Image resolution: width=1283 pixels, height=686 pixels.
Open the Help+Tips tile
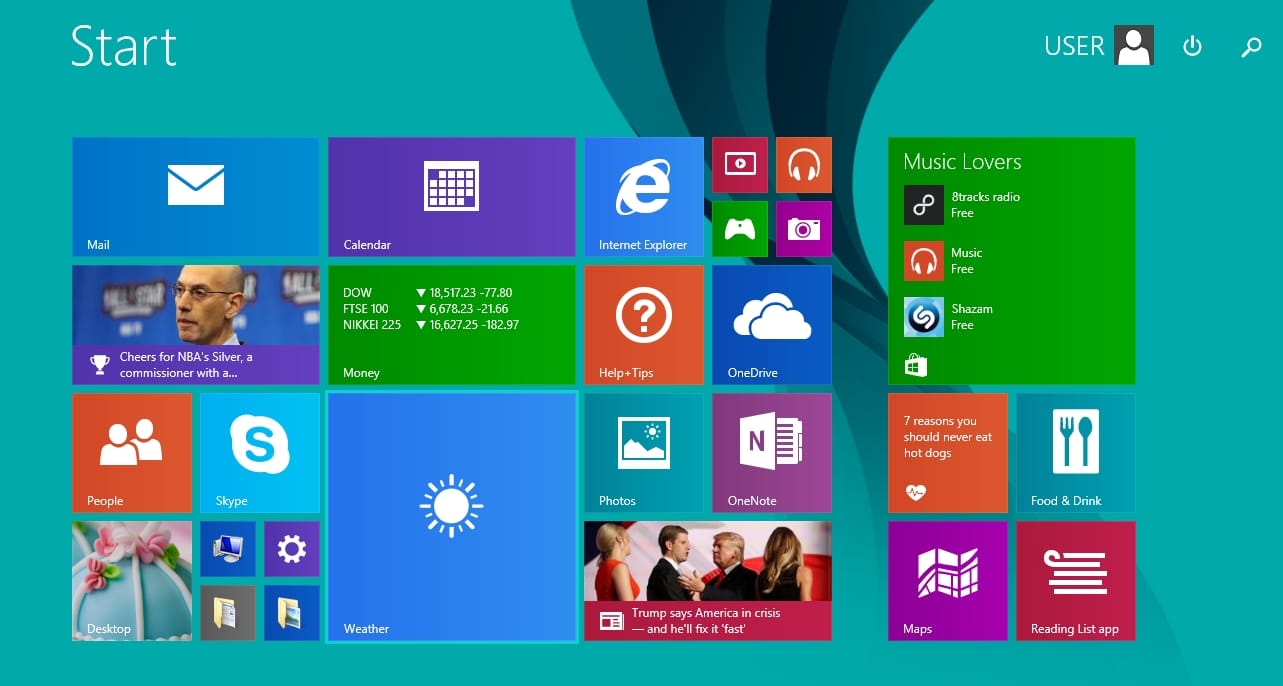(x=643, y=324)
